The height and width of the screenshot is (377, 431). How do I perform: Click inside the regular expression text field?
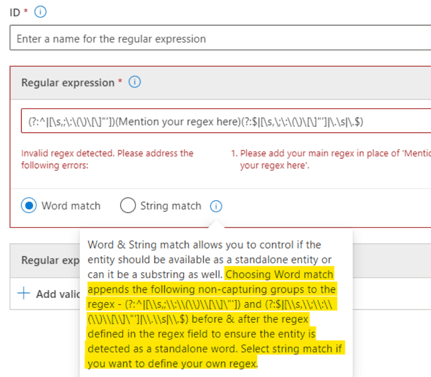click(226, 121)
